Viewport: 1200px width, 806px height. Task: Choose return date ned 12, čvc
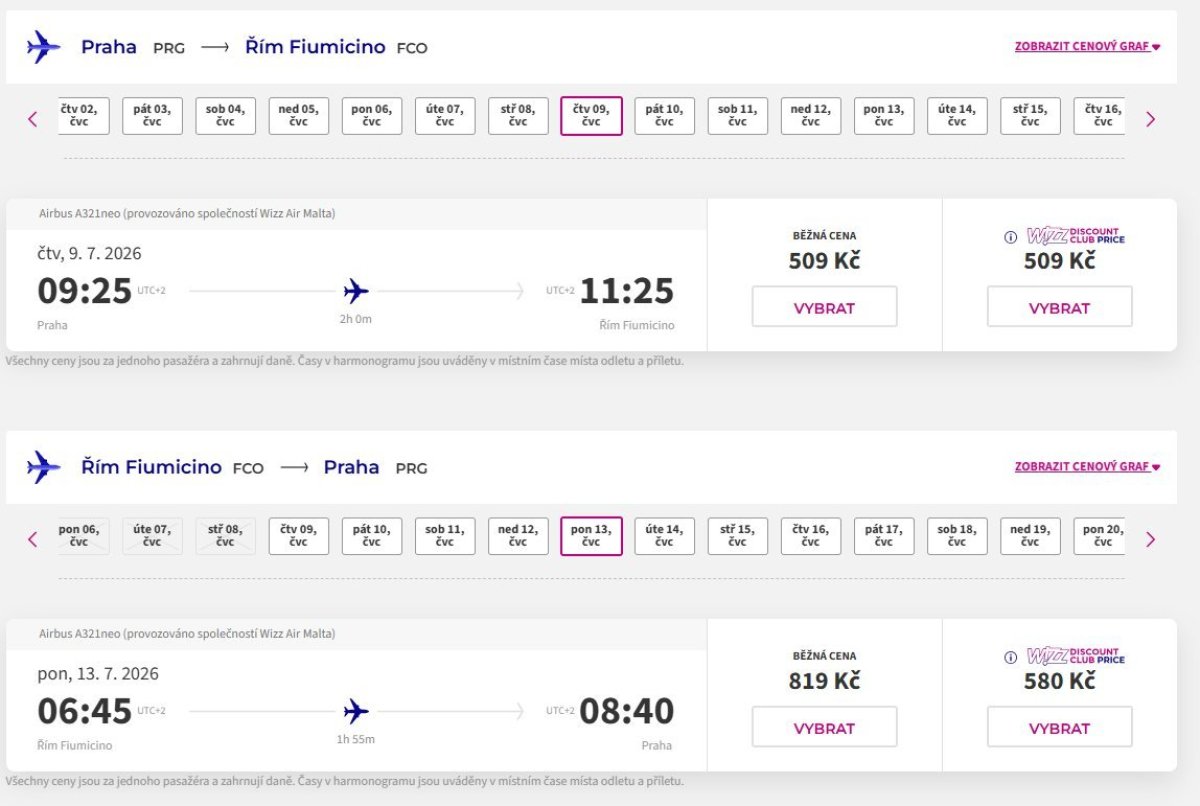click(518, 536)
